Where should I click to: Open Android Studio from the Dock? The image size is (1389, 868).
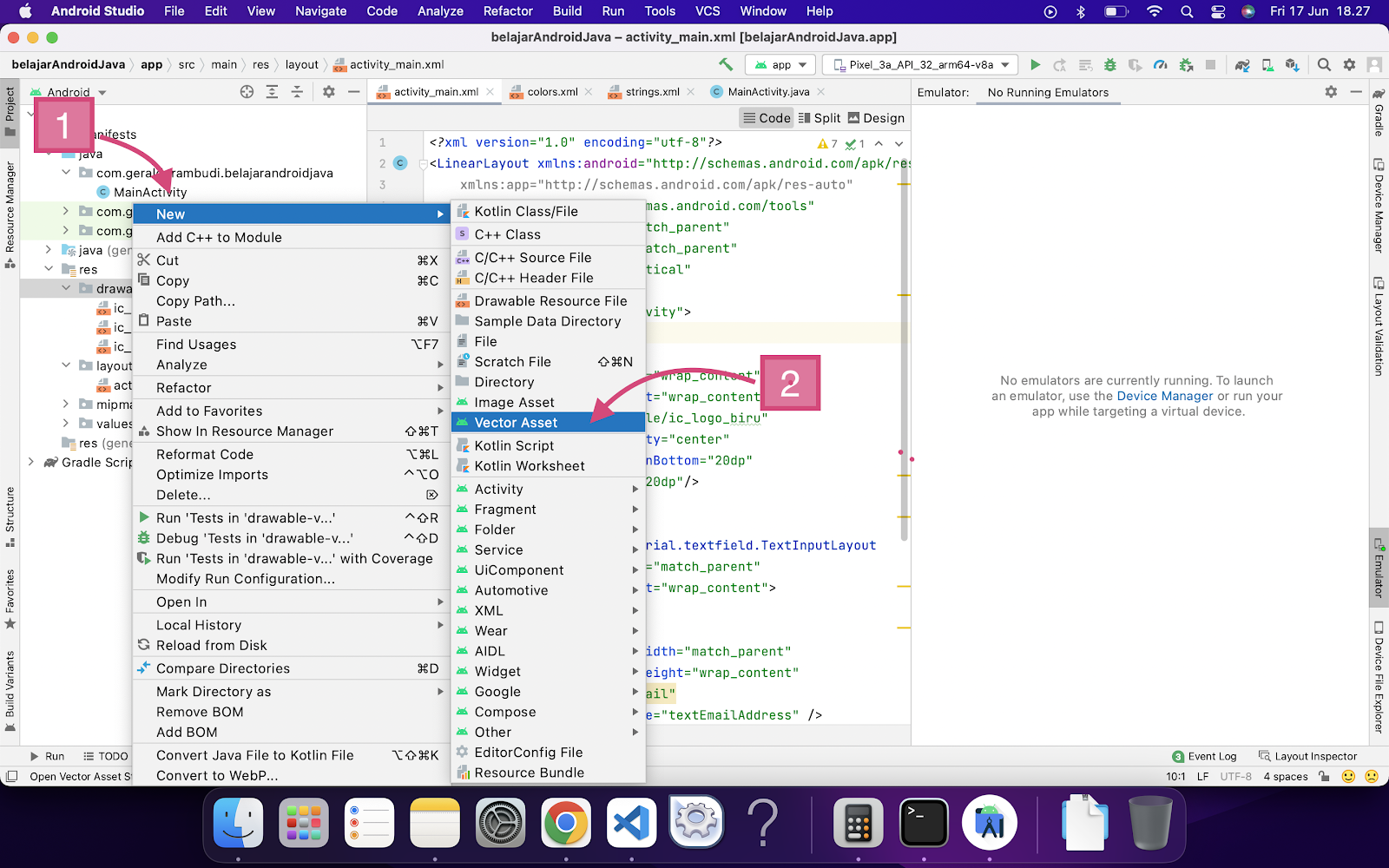(x=990, y=822)
